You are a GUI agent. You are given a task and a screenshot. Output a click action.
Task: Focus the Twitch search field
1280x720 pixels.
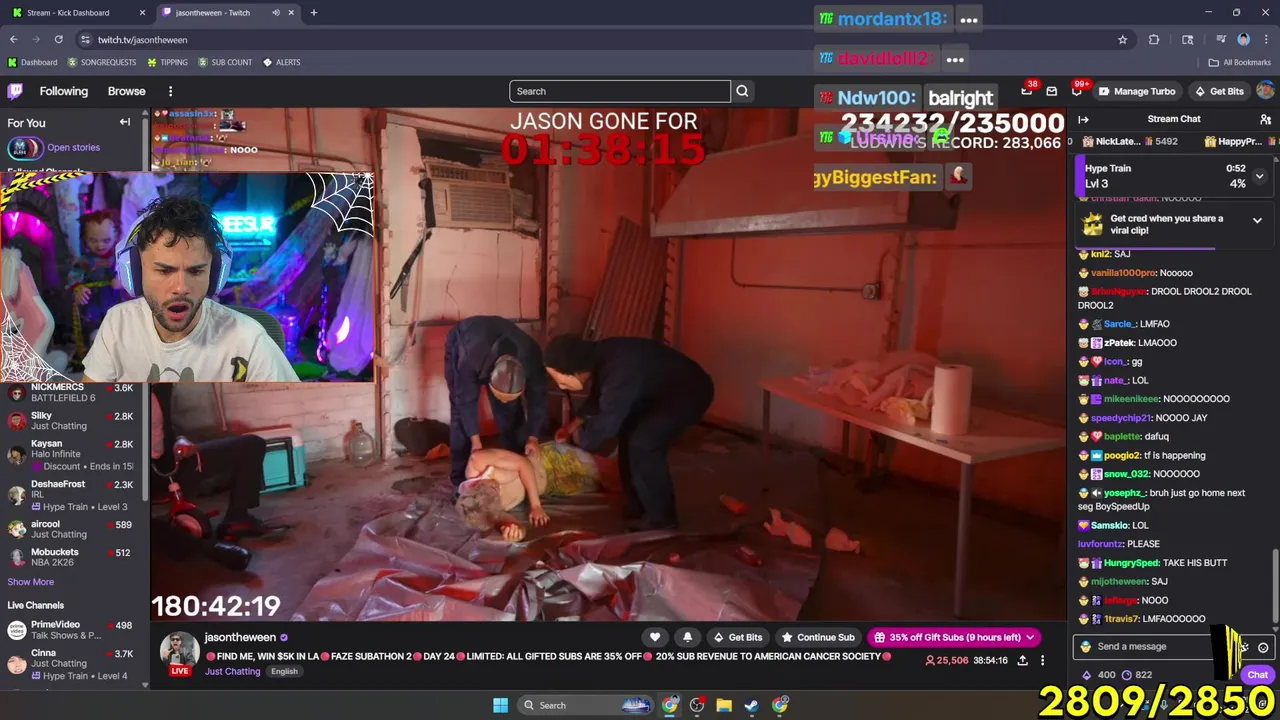pos(620,91)
